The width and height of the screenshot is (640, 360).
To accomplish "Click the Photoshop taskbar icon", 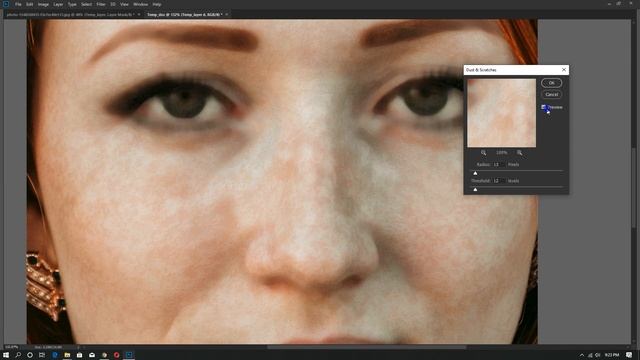I will point(129,355).
